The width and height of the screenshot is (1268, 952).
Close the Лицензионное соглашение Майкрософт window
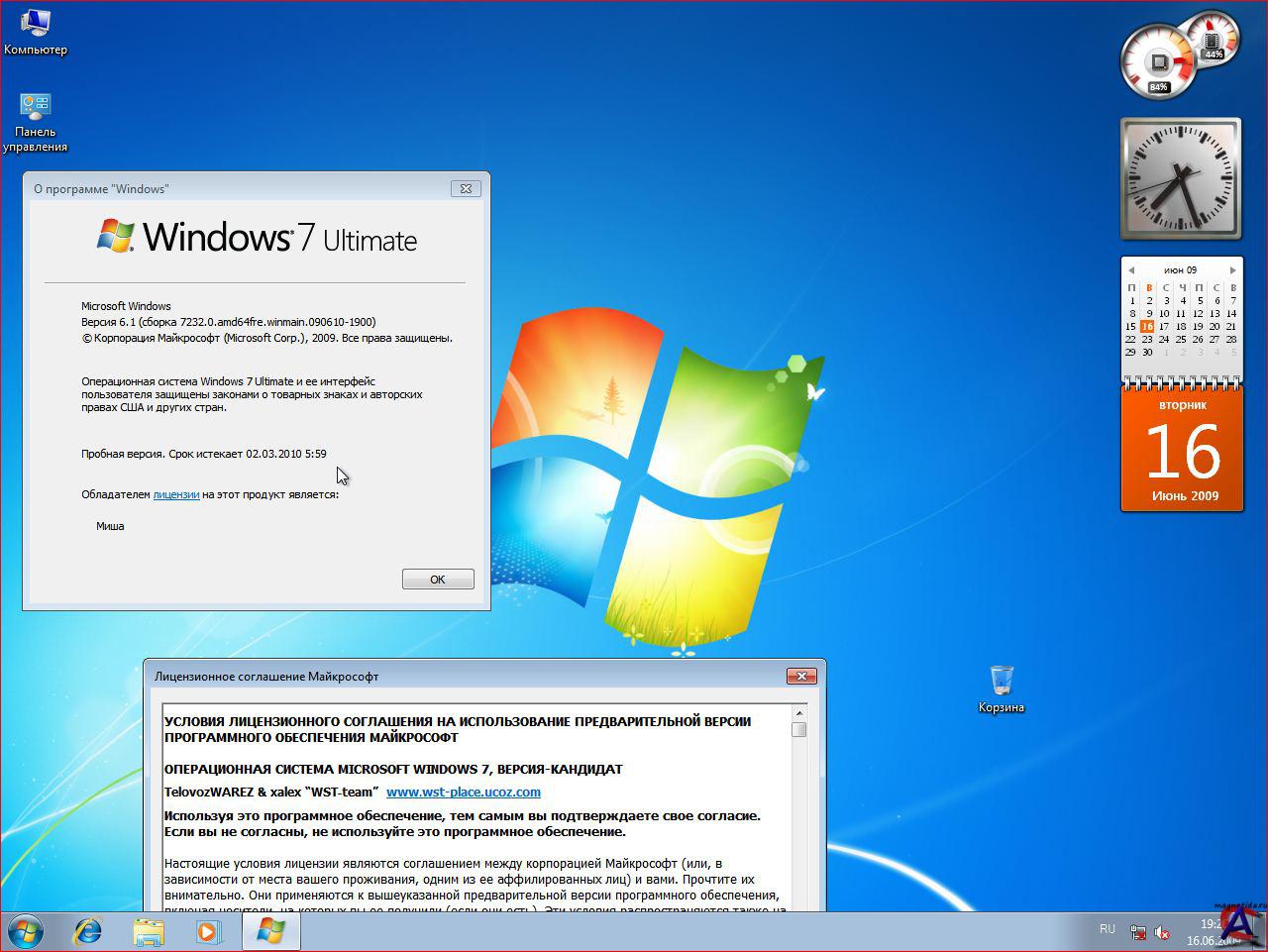[800, 676]
